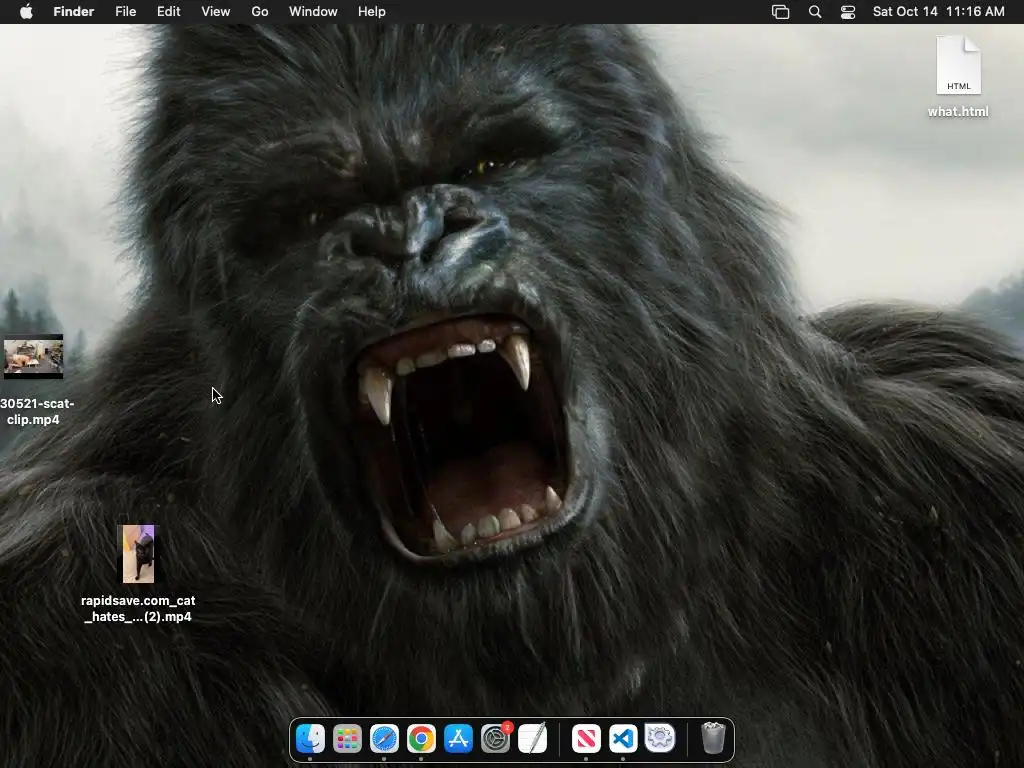Open the Help menu
Viewport: 1024px width, 768px height.
point(372,12)
